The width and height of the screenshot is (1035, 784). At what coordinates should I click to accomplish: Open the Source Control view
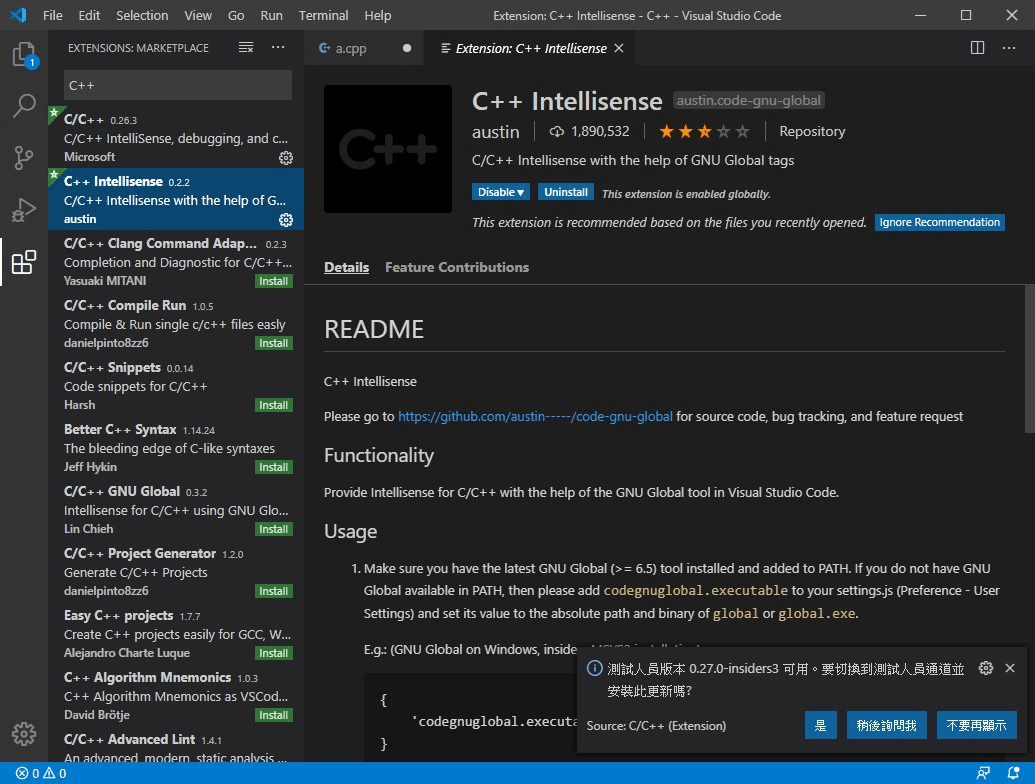[x=24, y=157]
